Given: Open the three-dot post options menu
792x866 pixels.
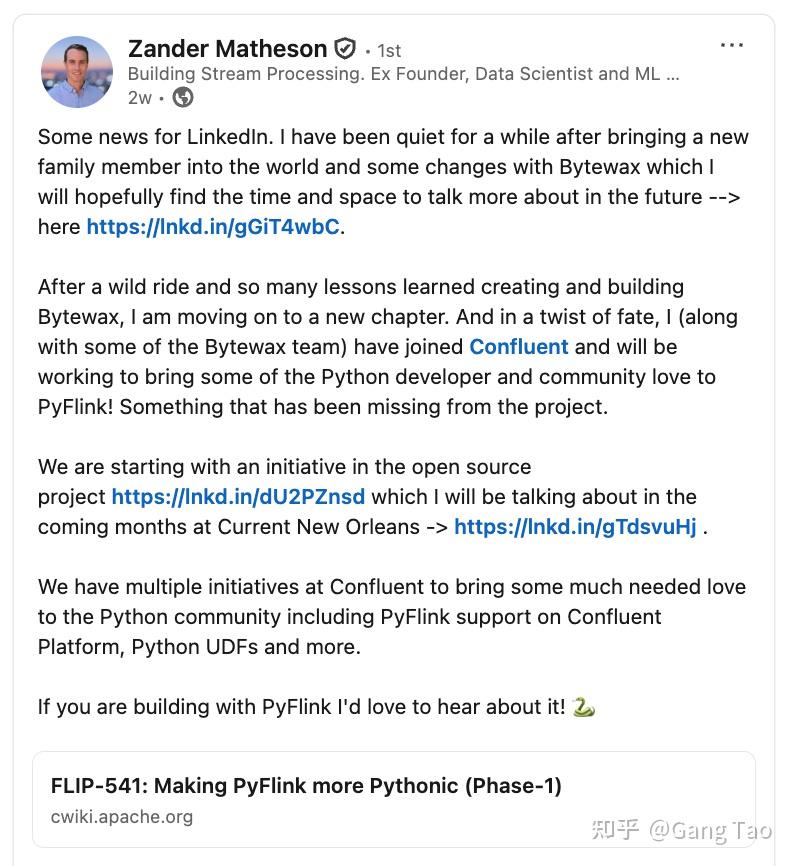Looking at the screenshot, I should pyautogui.click(x=732, y=46).
